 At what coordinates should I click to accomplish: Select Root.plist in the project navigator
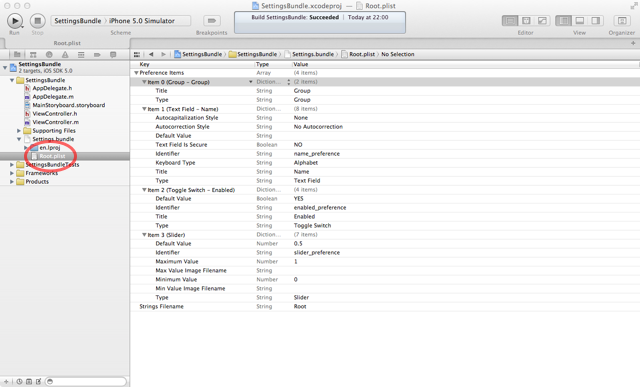[x=52, y=156]
